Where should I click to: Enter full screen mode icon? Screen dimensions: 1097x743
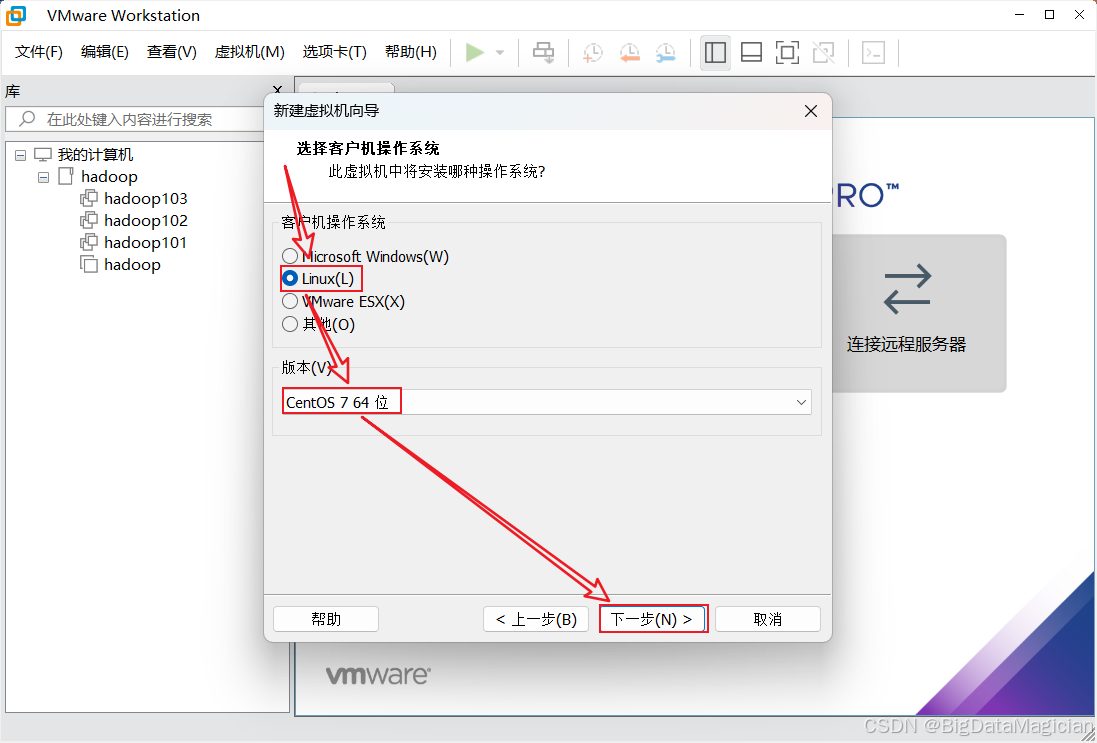pyautogui.click(x=788, y=52)
